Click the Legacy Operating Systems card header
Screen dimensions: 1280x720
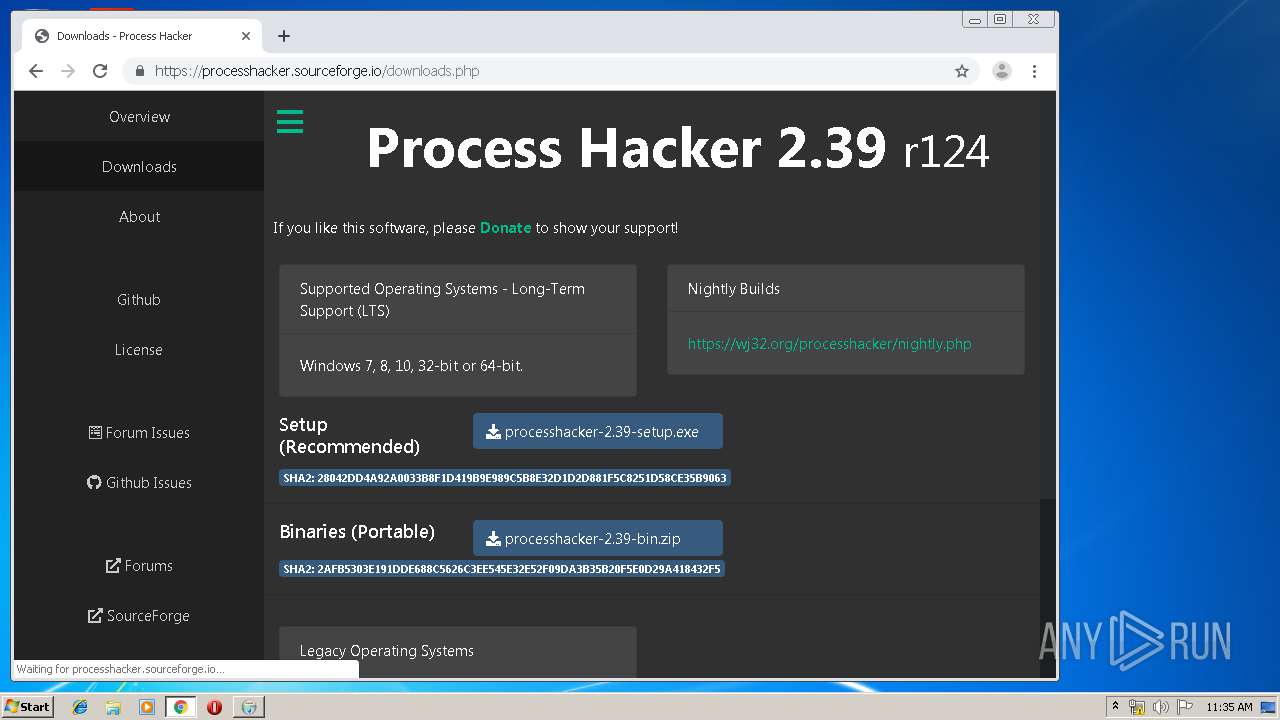point(458,651)
